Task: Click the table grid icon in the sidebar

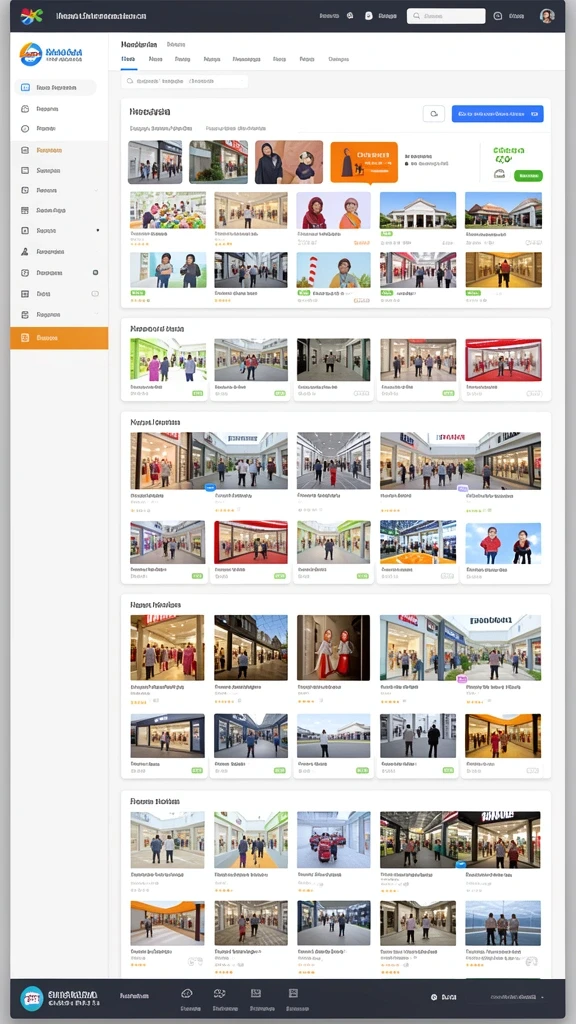Action: tap(25, 210)
